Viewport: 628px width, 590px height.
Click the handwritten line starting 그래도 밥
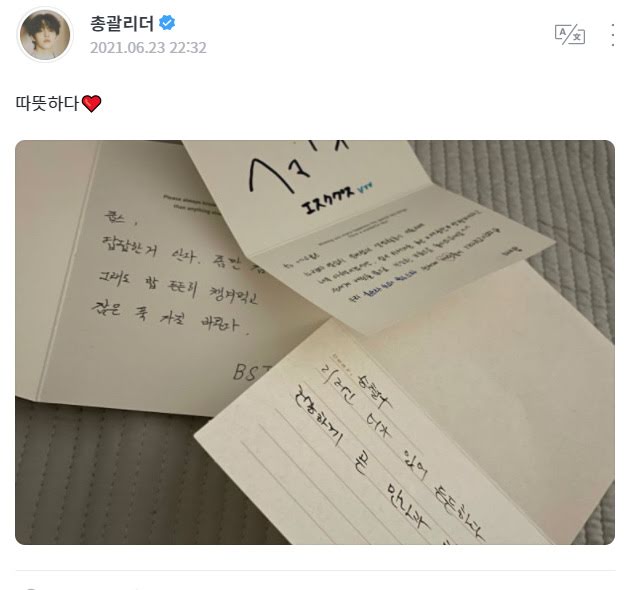(178, 288)
